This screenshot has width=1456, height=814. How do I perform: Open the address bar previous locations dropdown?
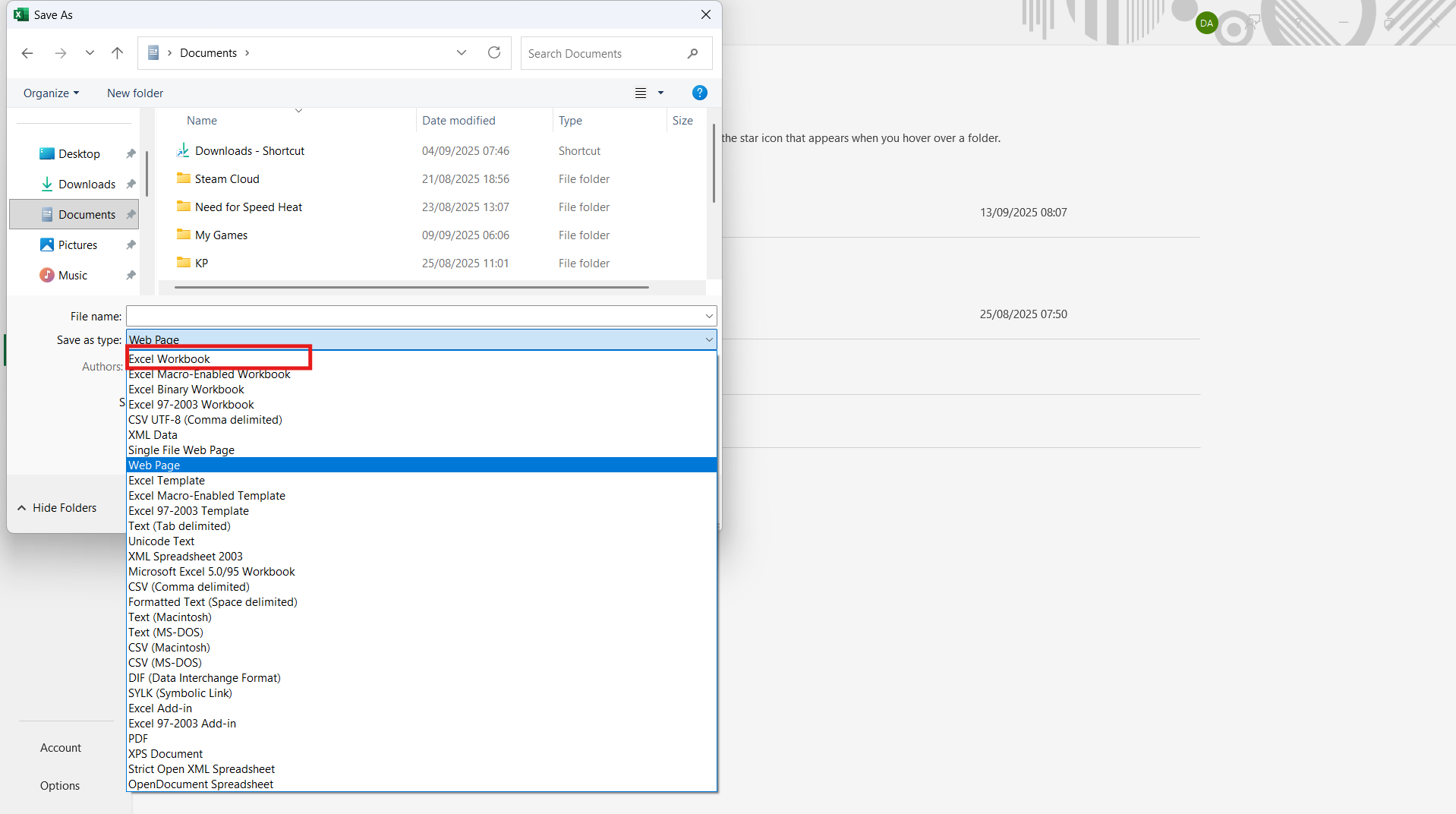462,52
